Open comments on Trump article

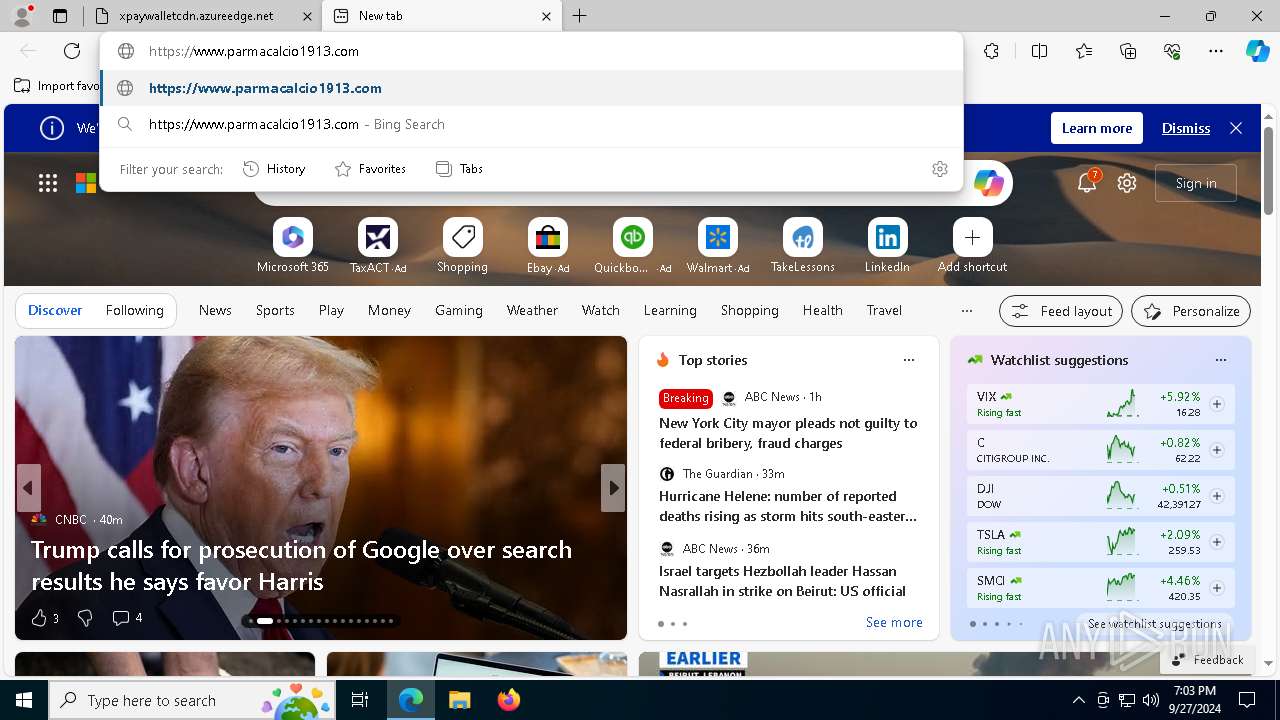coord(121,618)
